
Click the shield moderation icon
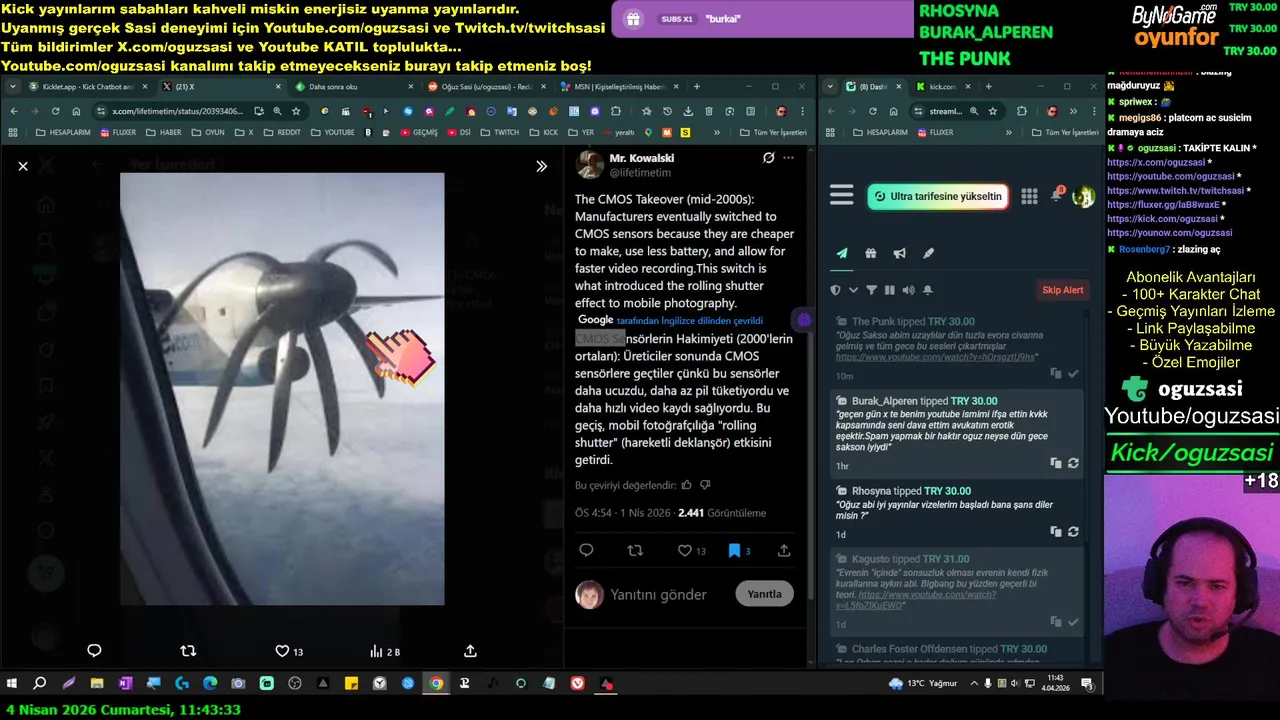836,290
